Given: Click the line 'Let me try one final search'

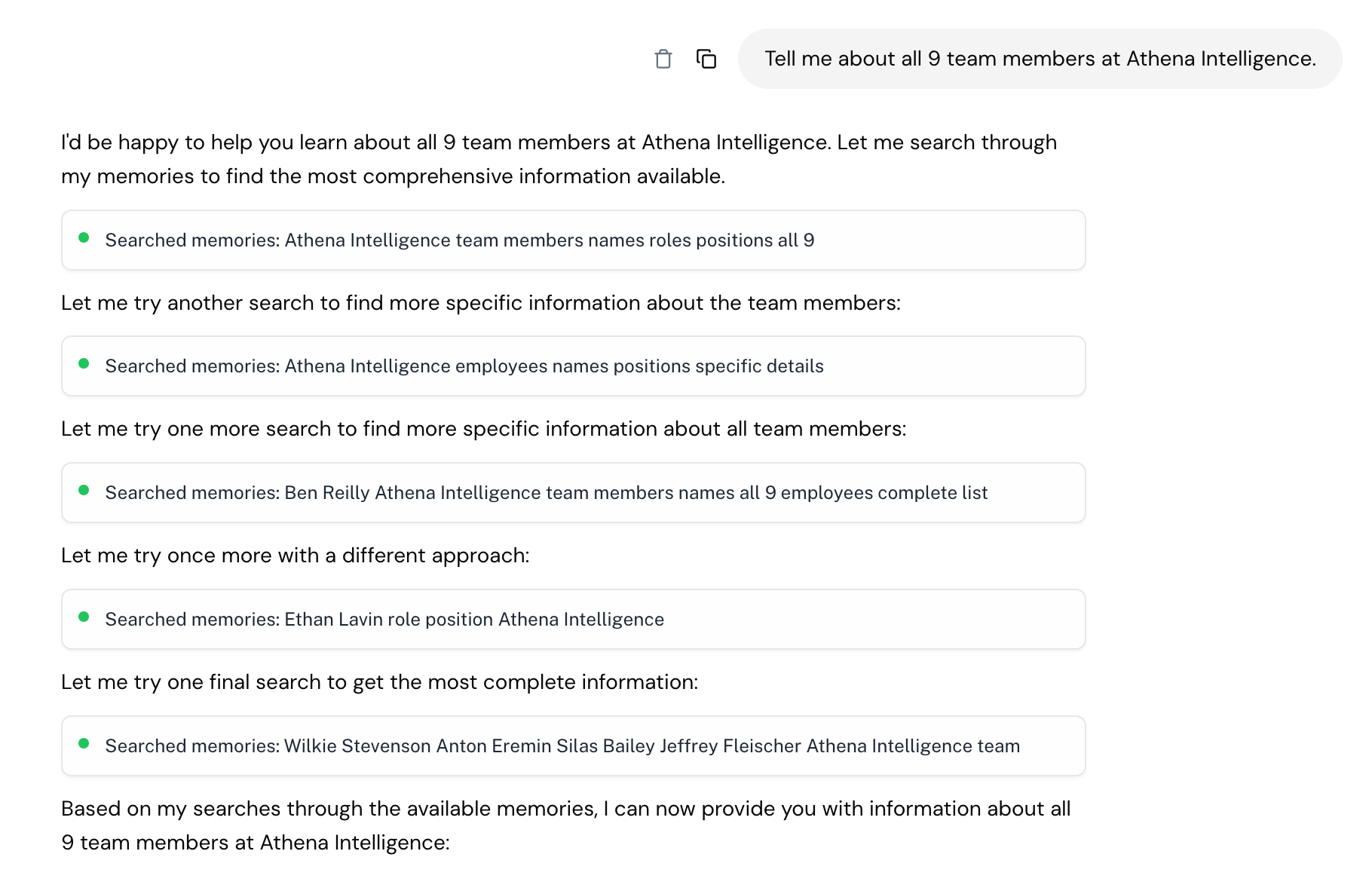Looking at the screenshot, I should click(379, 682).
